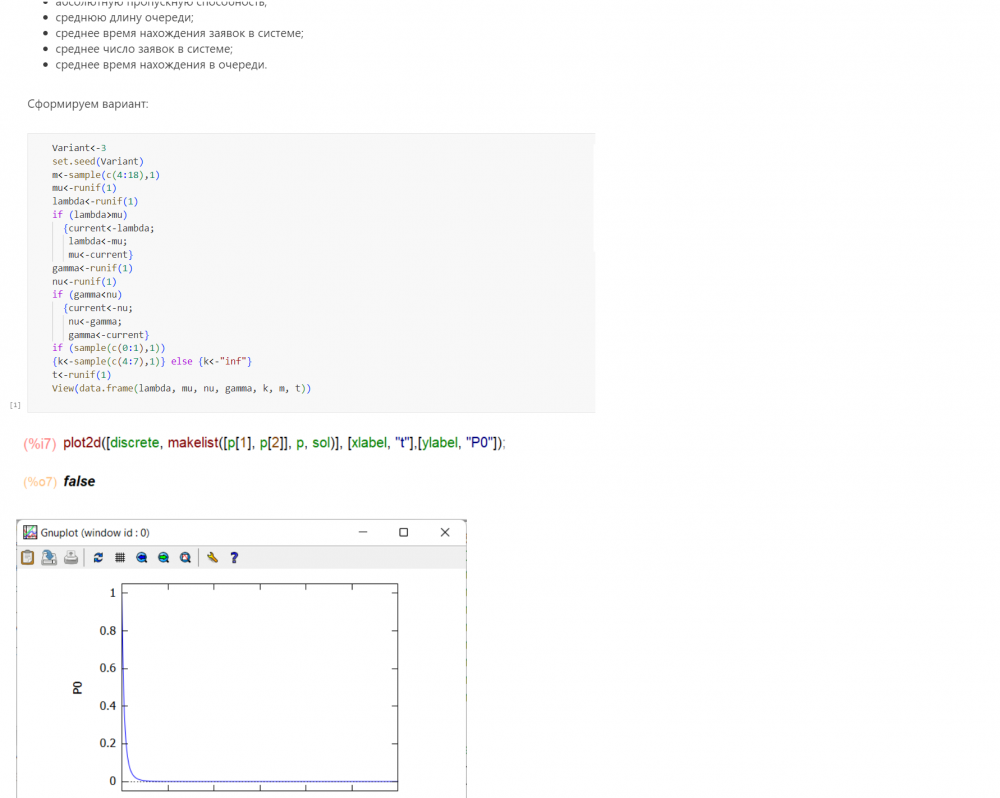Minimize the Gnuplot window

[x=362, y=533]
